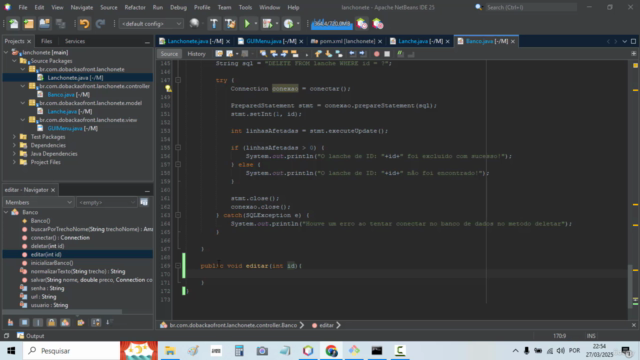
Task: Open the default config dropdown
Action: coord(151,24)
